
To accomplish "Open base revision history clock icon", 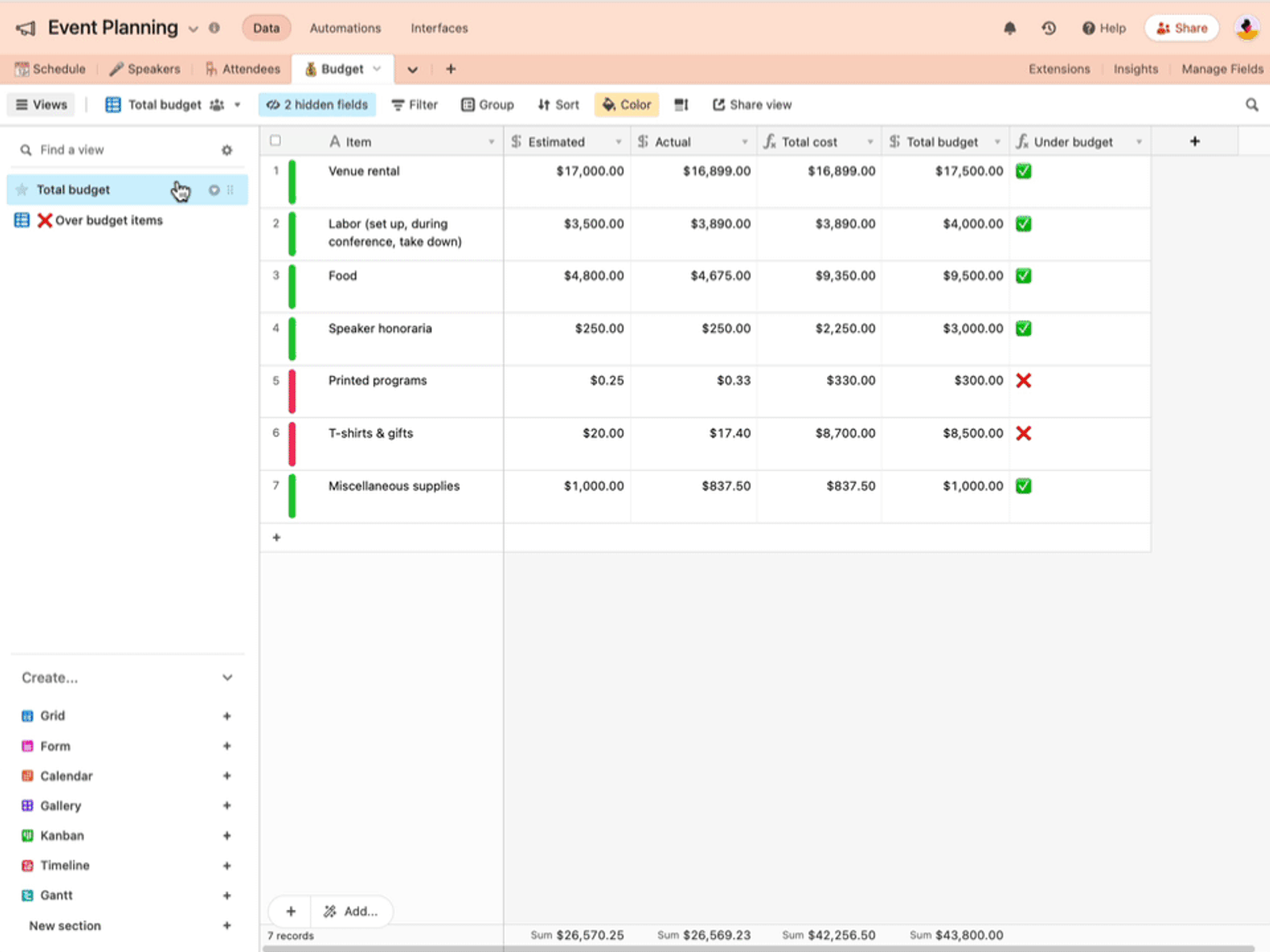I will coord(1049,29).
